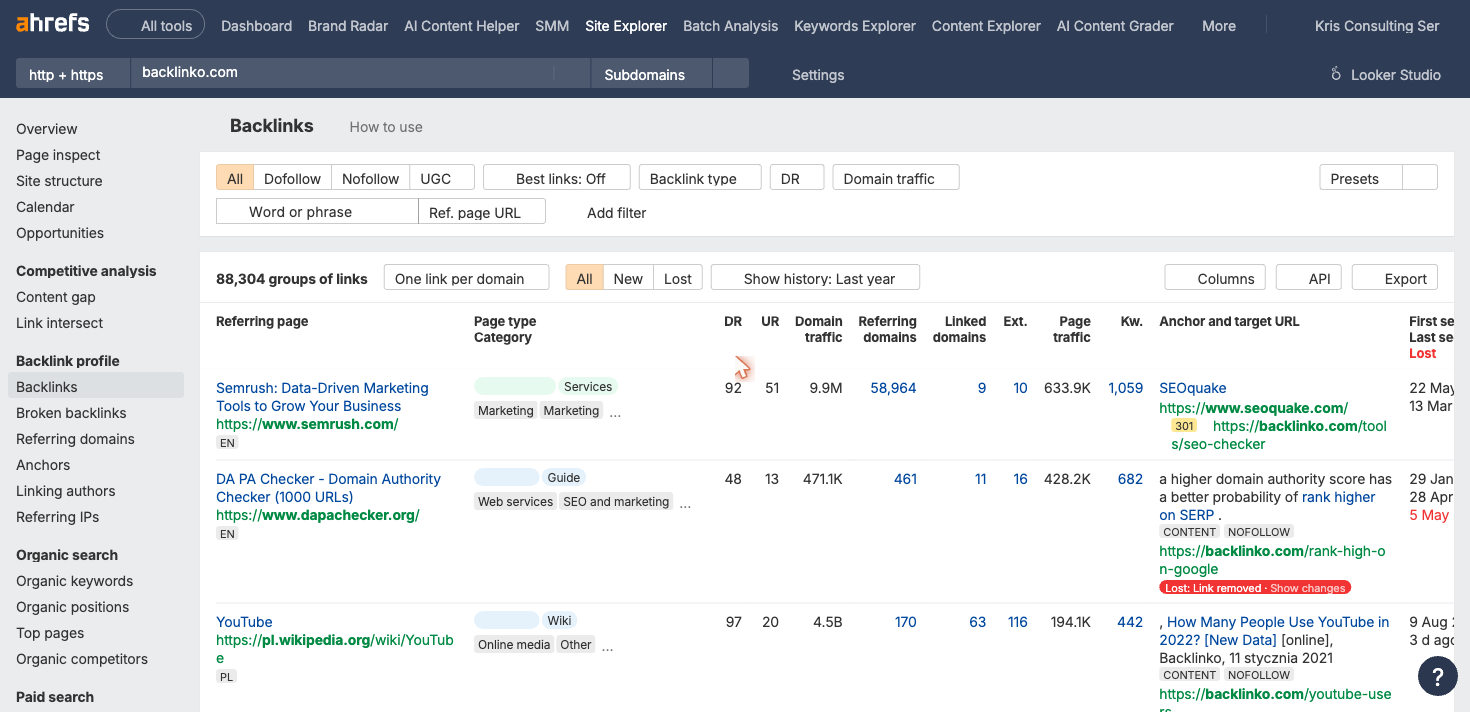Open Content gap in the sidebar
This screenshot has height=712, width=1470.
[56, 297]
